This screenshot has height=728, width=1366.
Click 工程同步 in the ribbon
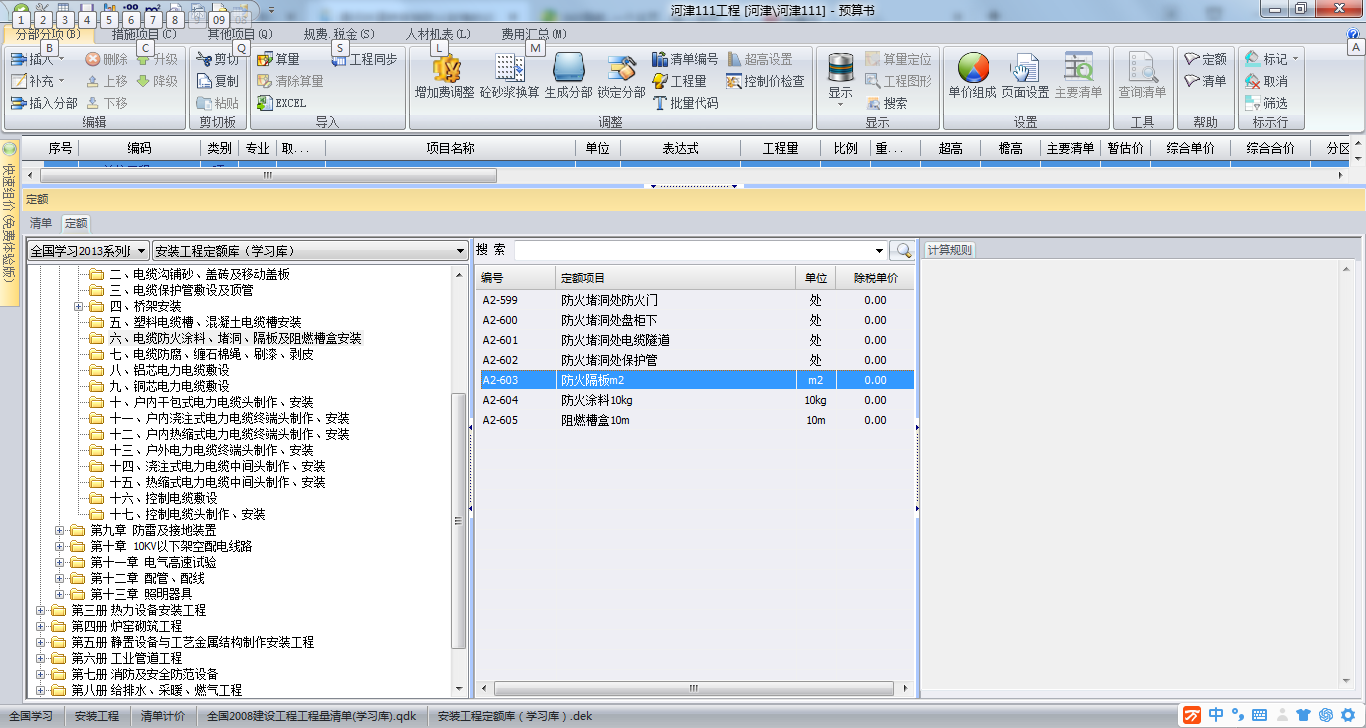coord(364,60)
